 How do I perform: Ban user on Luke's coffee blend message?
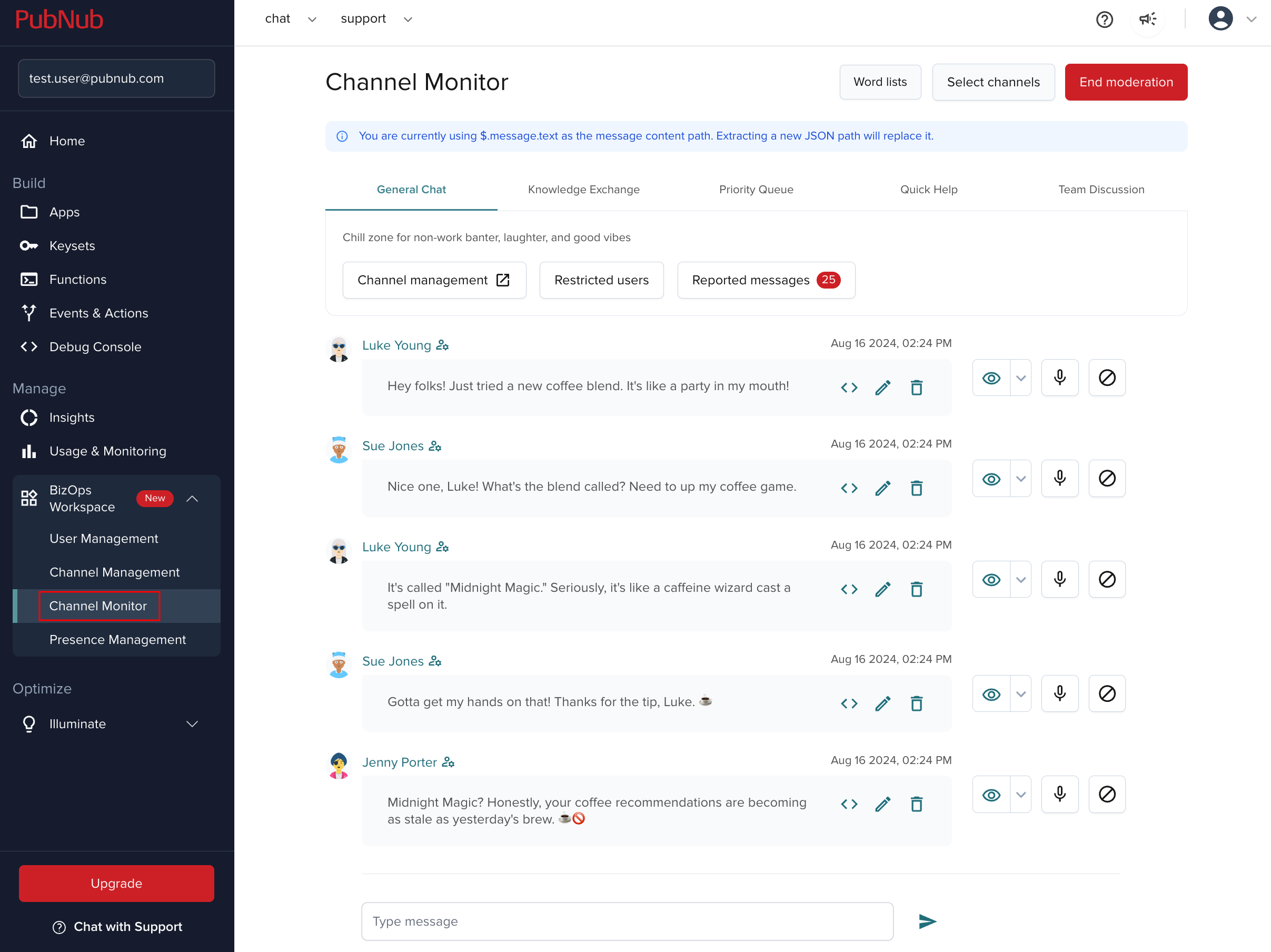[1107, 378]
